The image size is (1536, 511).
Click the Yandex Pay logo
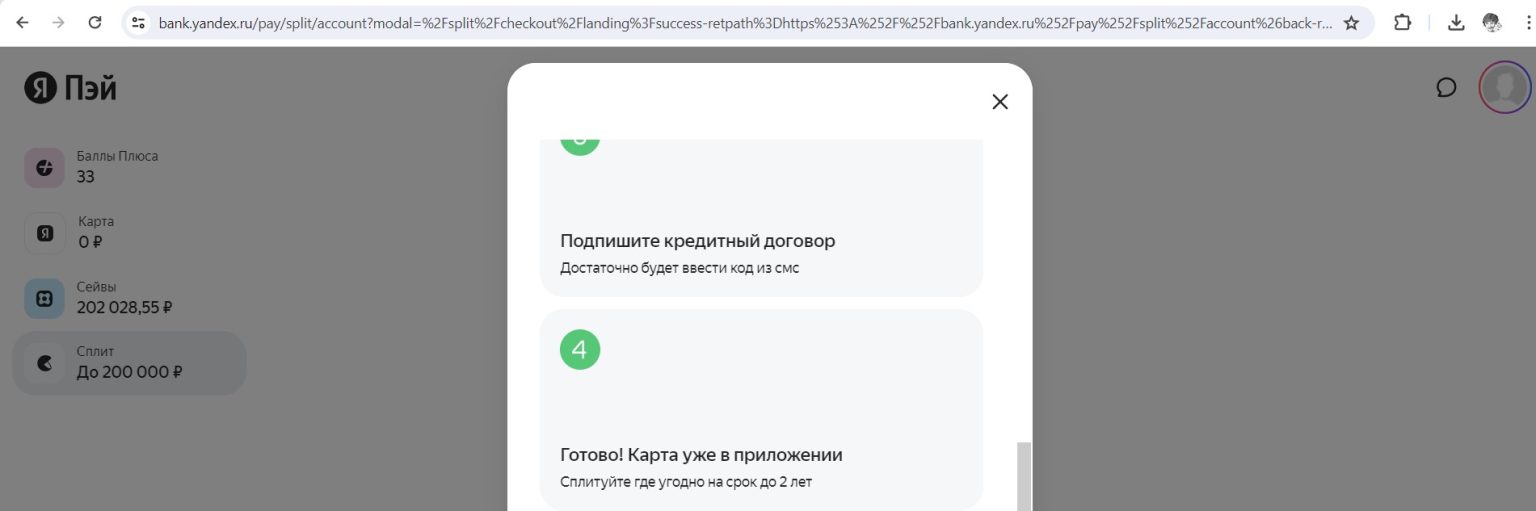click(70, 89)
